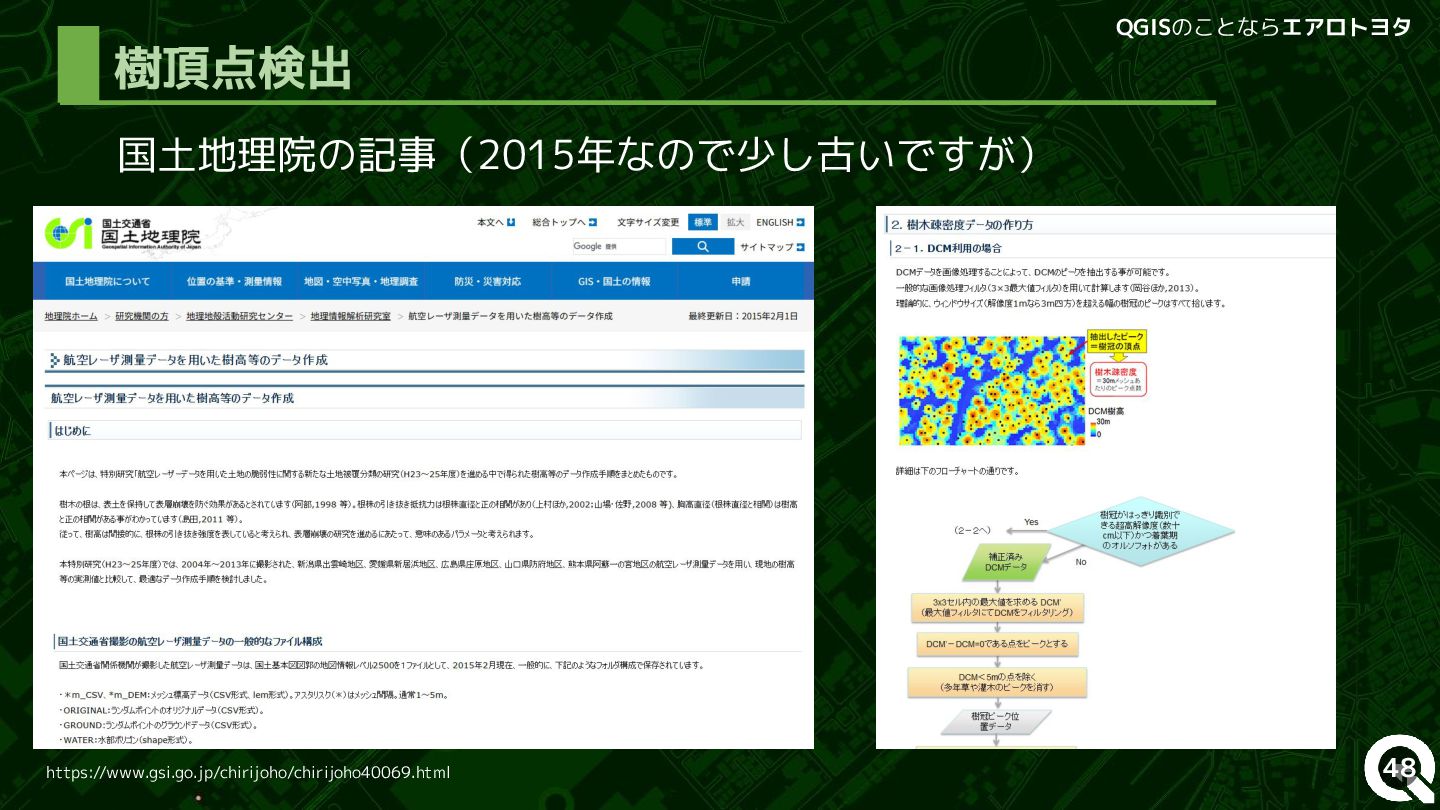Click the 樹冠ピーク位置データ flowchart box

pyautogui.click(x=997, y=721)
